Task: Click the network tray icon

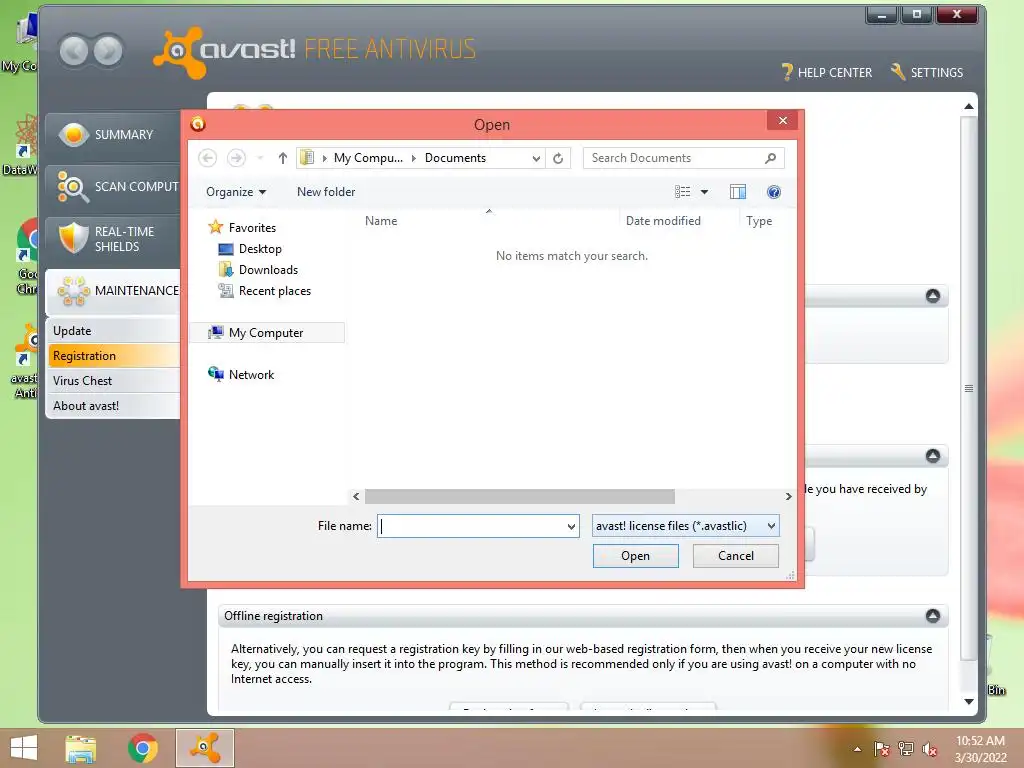Action: pyautogui.click(x=906, y=749)
